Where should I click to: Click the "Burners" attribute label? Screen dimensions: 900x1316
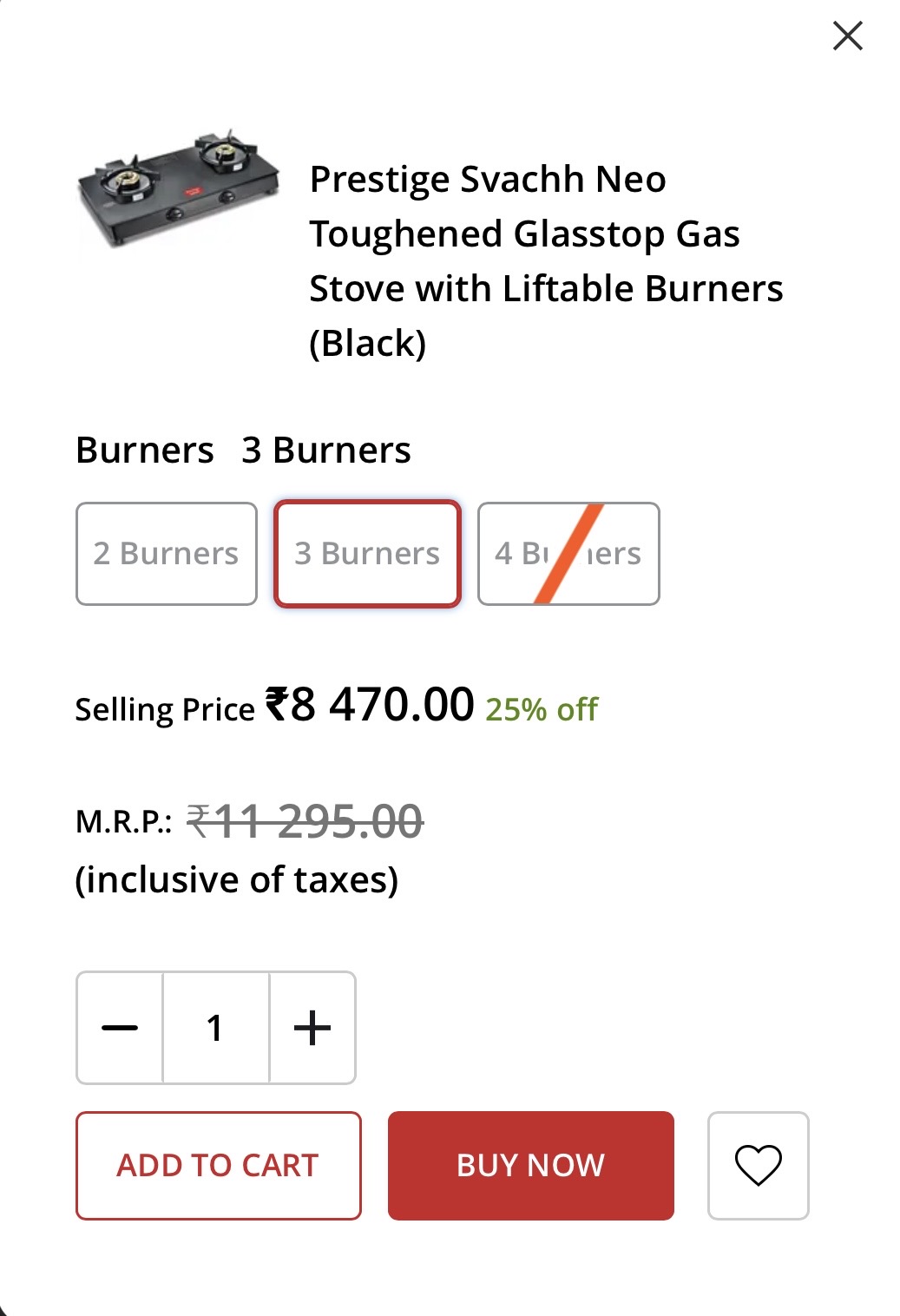[x=145, y=451]
